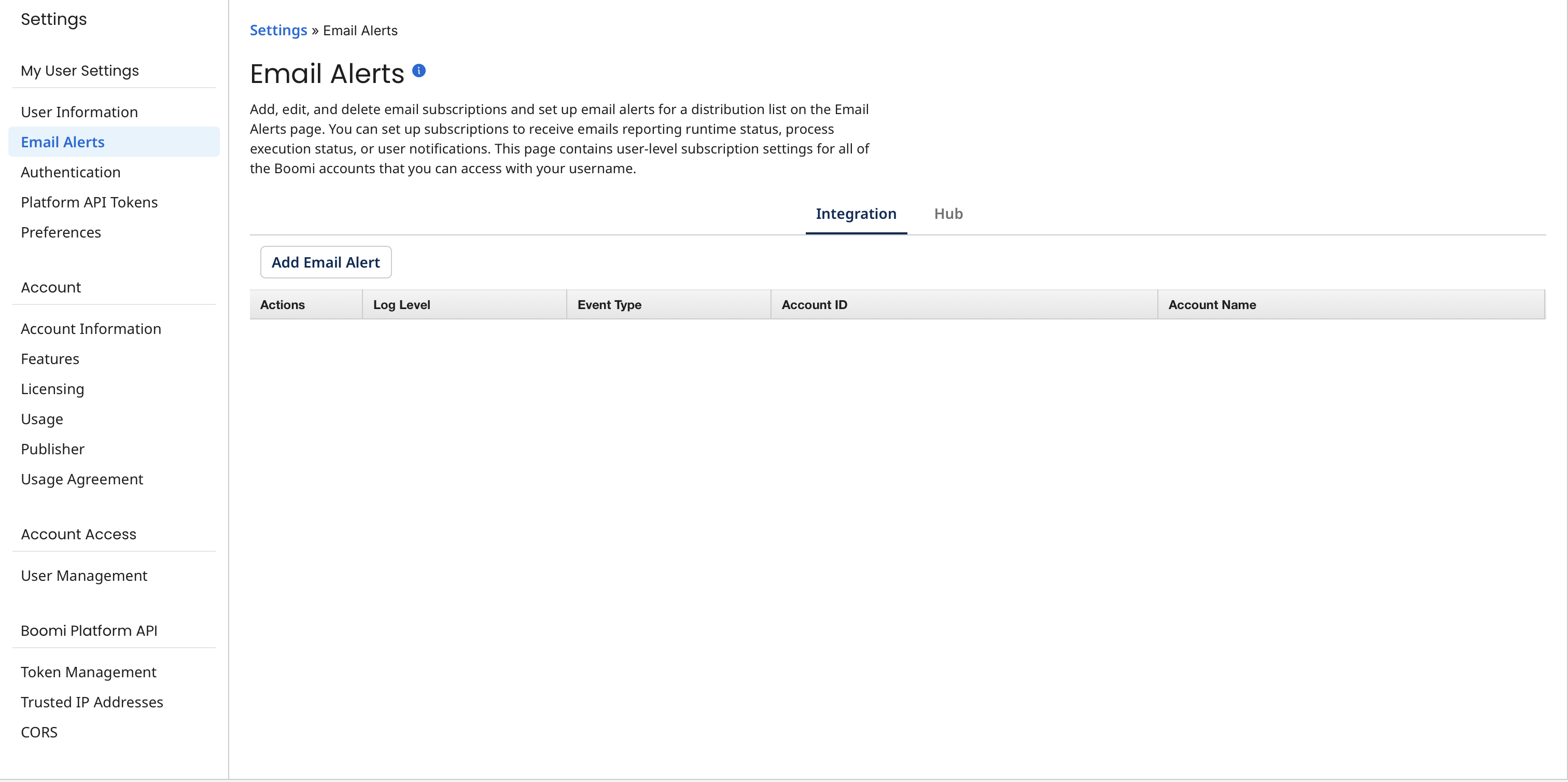View the Usage Agreement page

pyautogui.click(x=81, y=479)
